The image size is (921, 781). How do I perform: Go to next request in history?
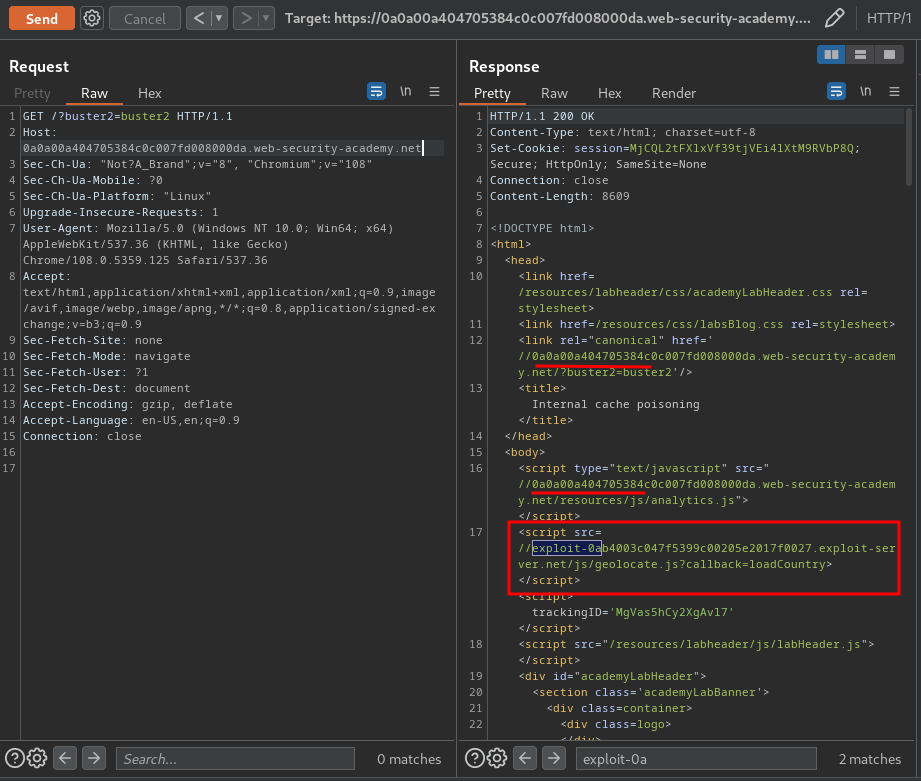click(x=246, y=18)
